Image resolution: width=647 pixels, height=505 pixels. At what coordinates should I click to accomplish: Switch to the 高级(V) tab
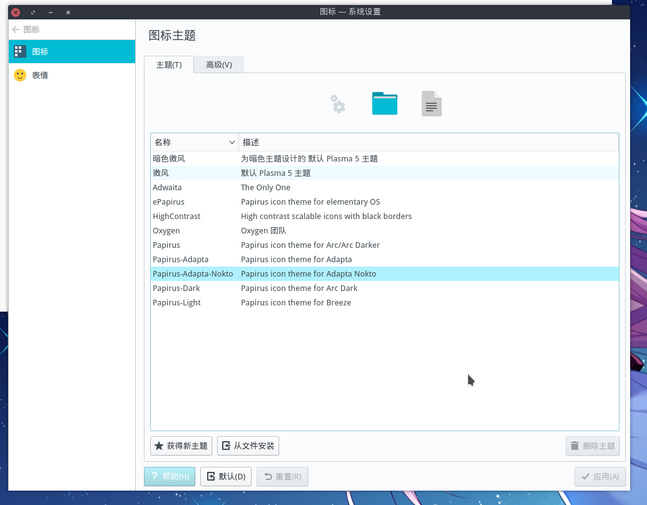(x=219, y=65)
